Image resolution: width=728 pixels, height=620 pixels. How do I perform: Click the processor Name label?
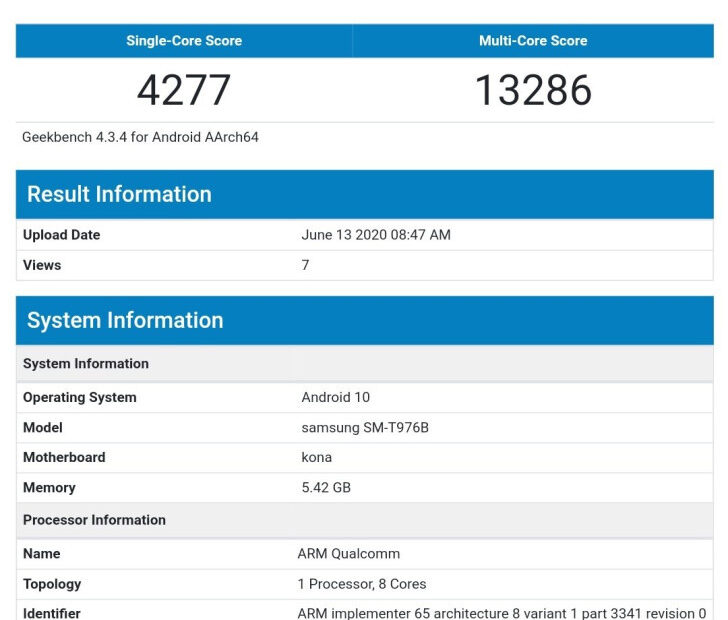click(x=41, y=554)
